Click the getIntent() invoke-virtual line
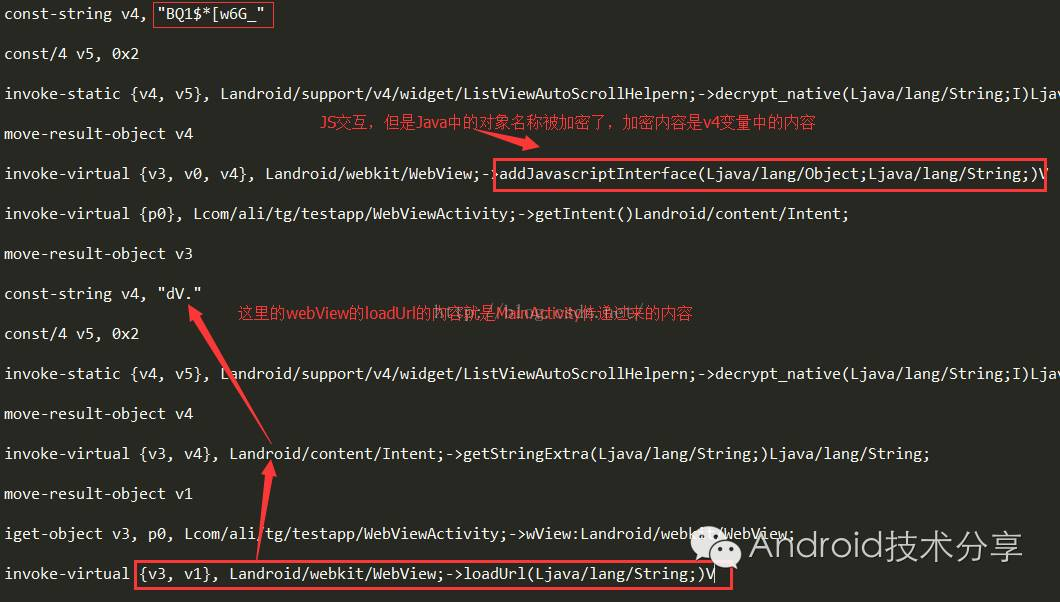This screenshot has height=602, width=1060. click(426, 214)
